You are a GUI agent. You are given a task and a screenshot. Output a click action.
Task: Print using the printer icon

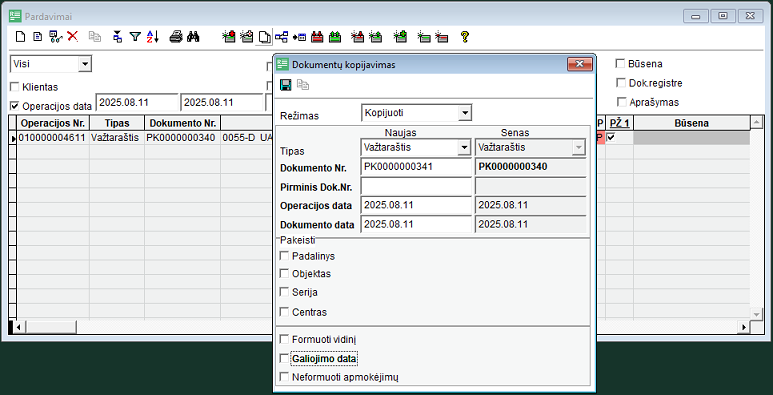point(176,36)
